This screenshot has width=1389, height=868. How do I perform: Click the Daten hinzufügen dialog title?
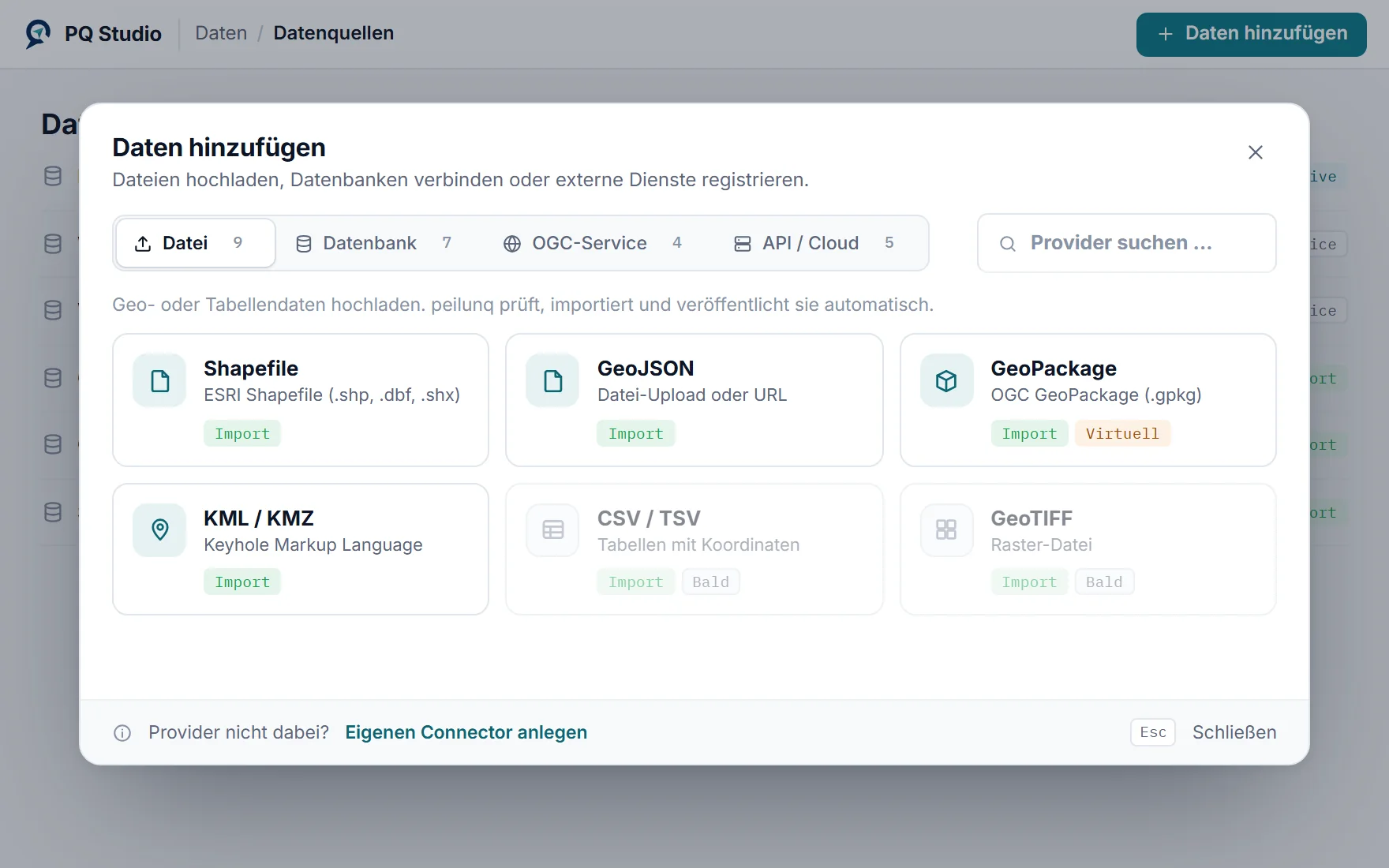[x=219, y=148]
